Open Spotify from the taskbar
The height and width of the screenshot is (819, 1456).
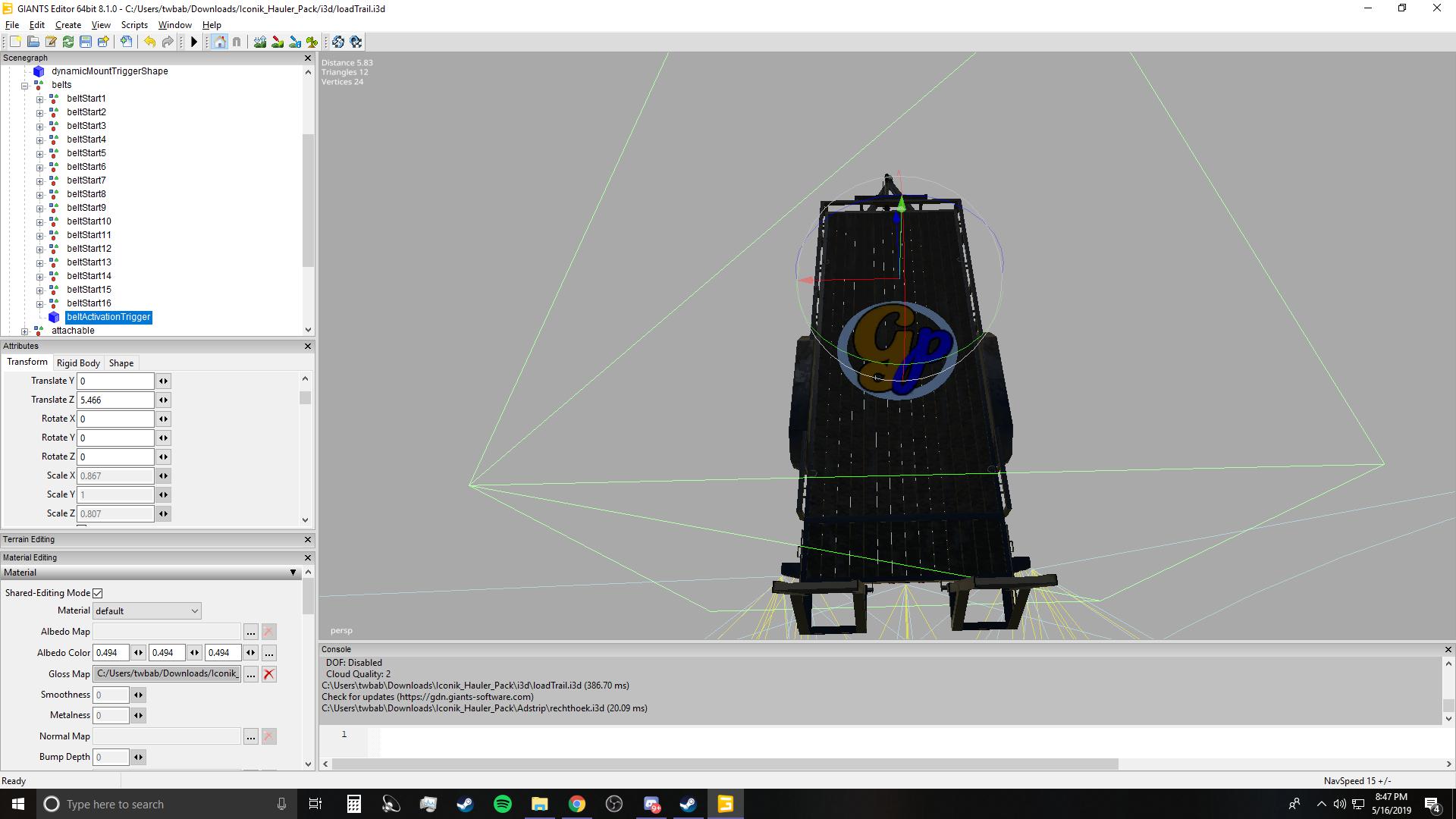coord(502,804)
